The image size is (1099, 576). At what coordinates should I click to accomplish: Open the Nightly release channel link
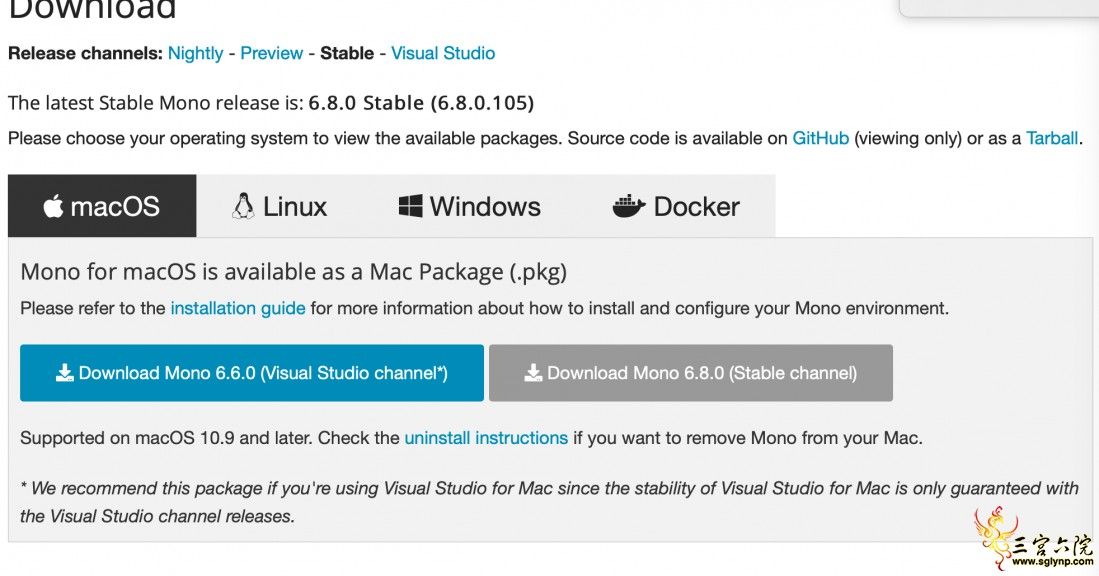pos(196,53)
